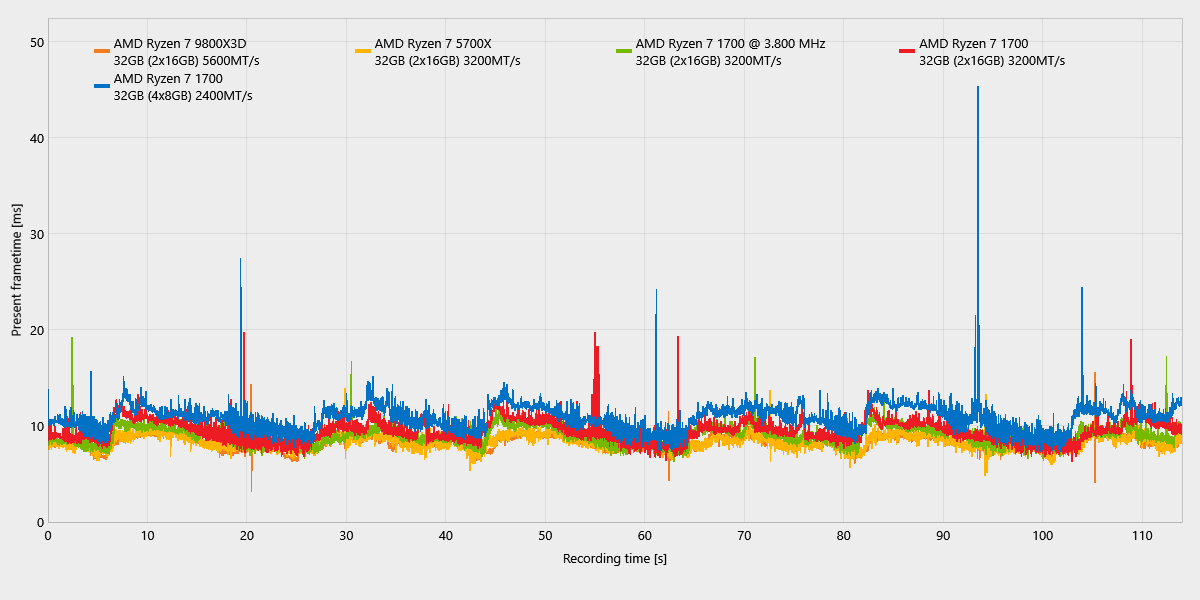Select the "32GB (2x16GB) 5600MT/s" legend text
Viewport: 1200px width, 600px height.
(187, 61)
